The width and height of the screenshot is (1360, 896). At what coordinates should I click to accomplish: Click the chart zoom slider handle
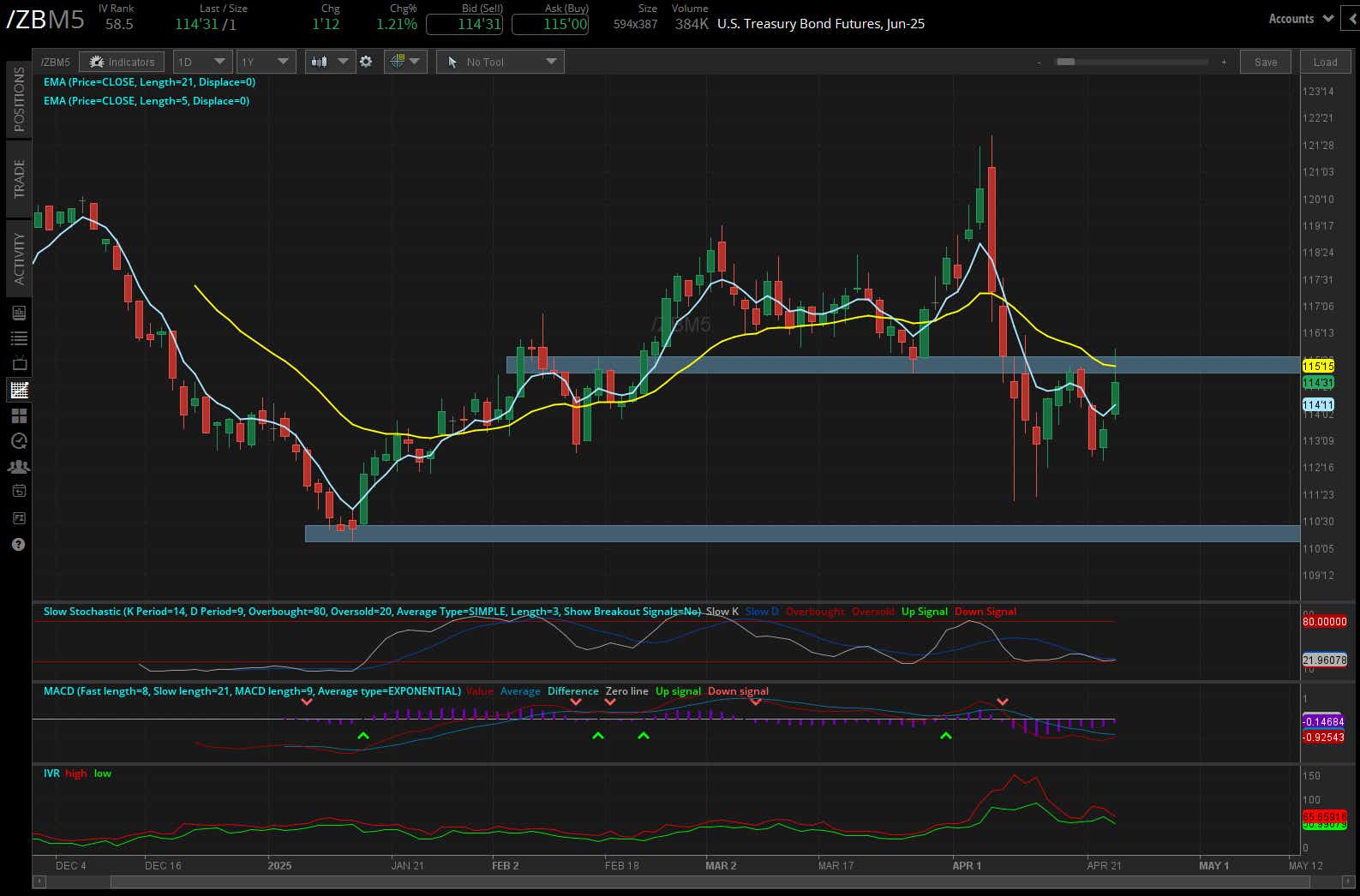click(1065, 62)
